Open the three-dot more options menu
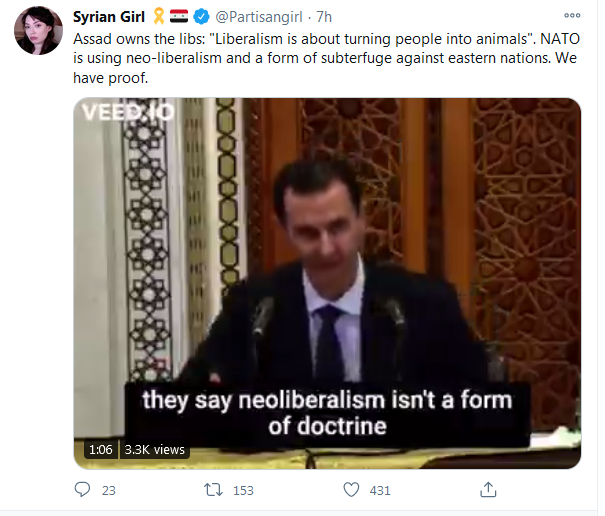The height and width of the screenshot is (516, 605). 572,15
